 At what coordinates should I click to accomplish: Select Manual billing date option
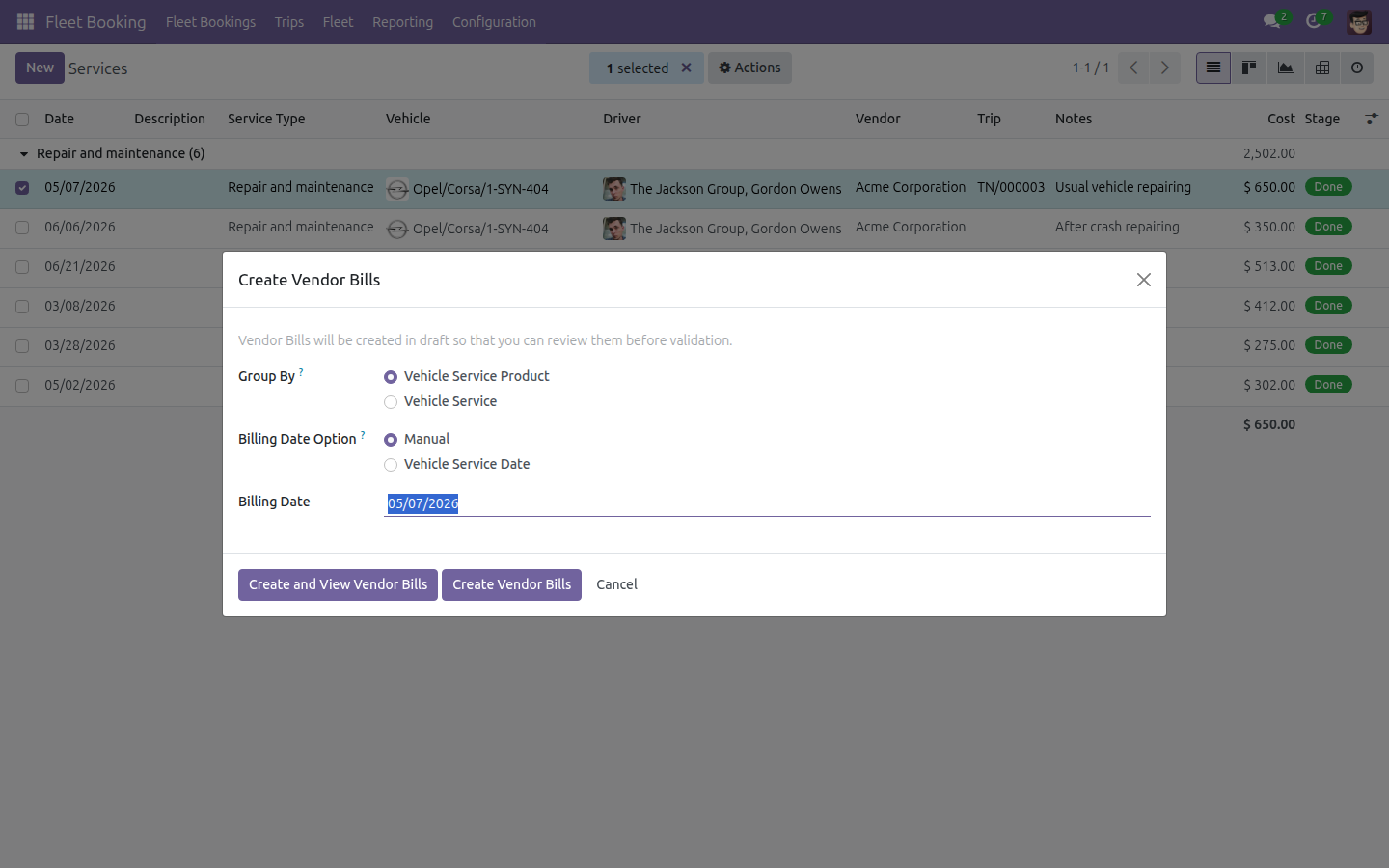point(391,440)
